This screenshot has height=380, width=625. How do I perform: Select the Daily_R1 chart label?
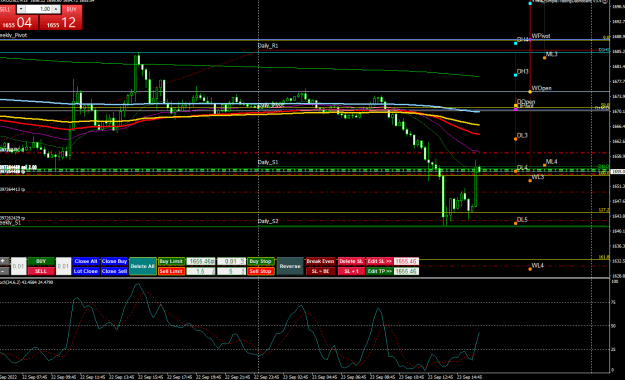tap(268, 45)
